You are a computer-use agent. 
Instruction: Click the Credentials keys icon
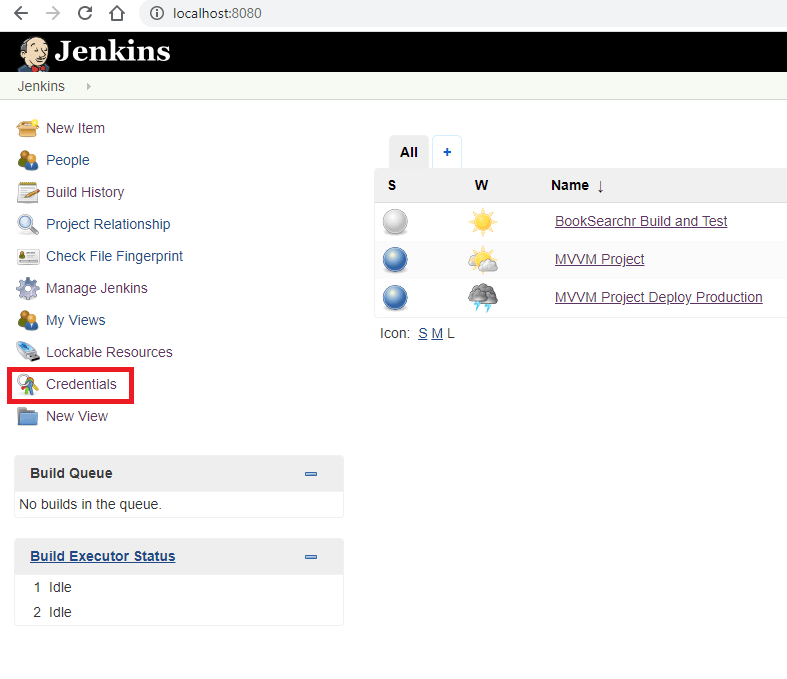click(x=28, y=385)
